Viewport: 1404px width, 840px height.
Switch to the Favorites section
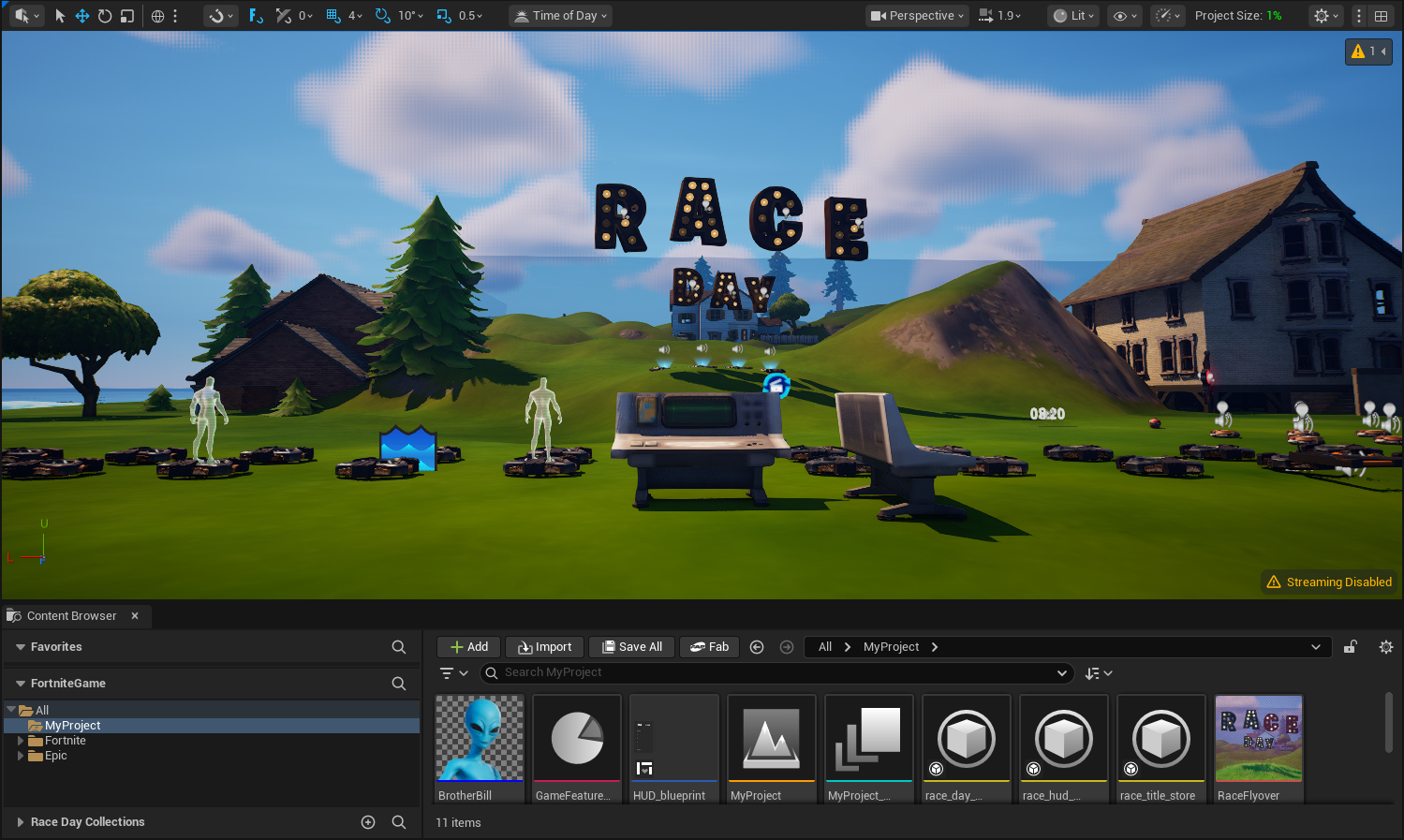point(55,646)
